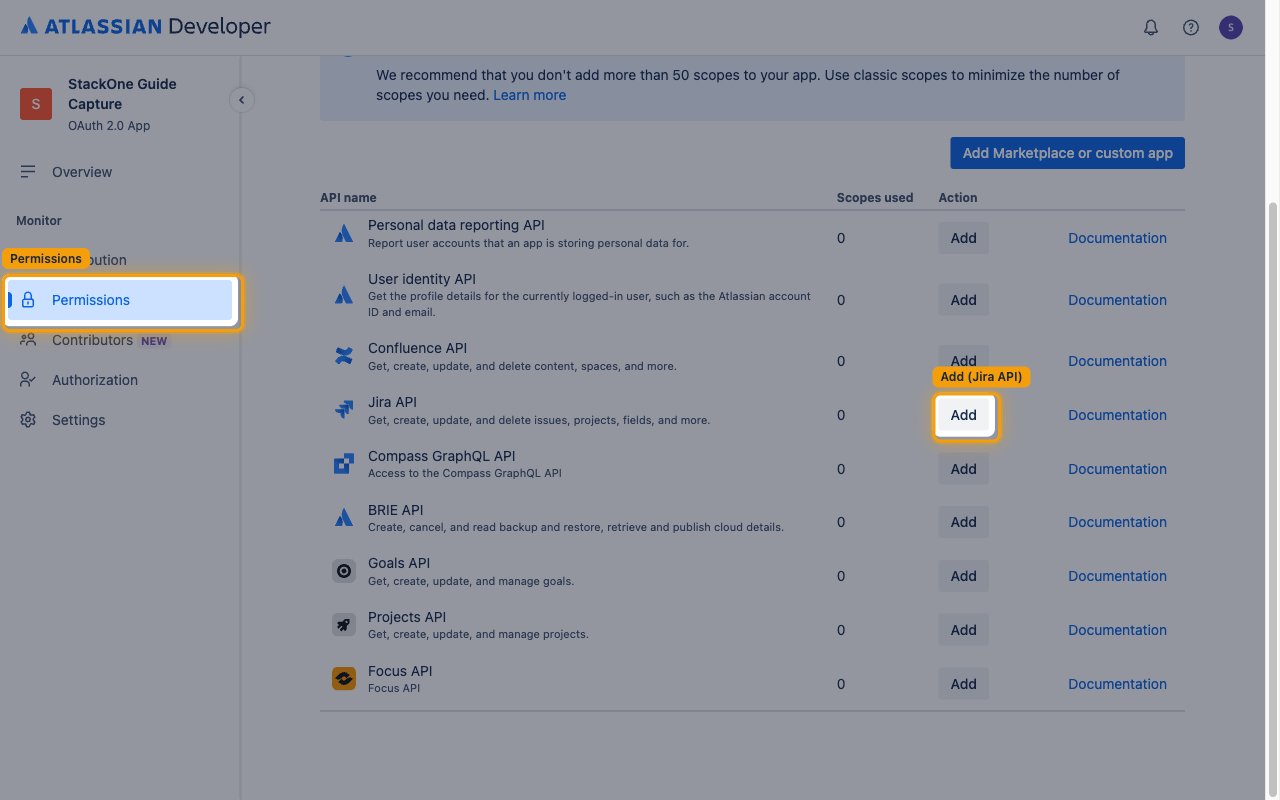Click the Confluence API name text
1280x800 pixels.
[417, 348]
